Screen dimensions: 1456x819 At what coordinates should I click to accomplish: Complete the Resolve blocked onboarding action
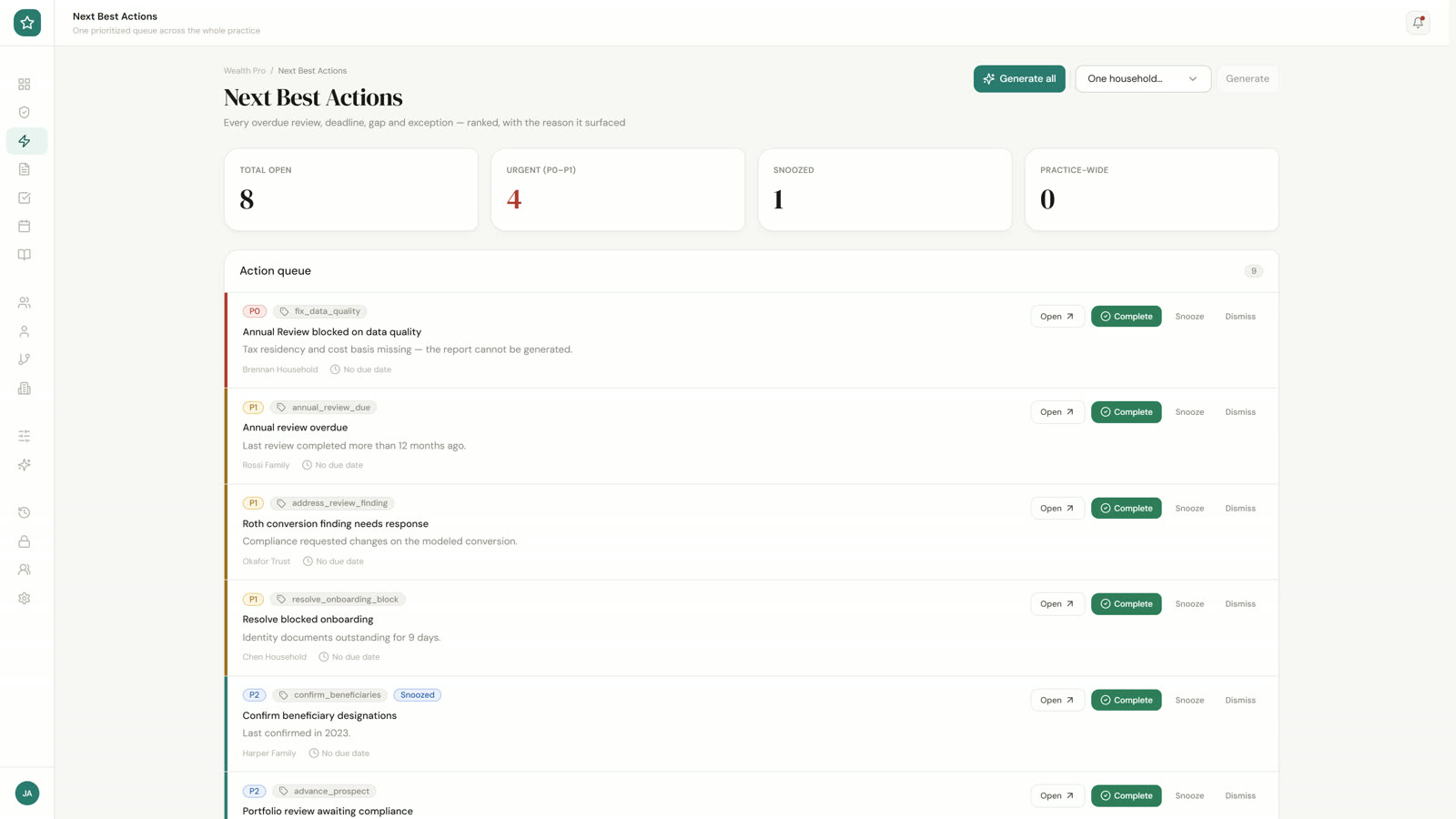pos(1126,604)
